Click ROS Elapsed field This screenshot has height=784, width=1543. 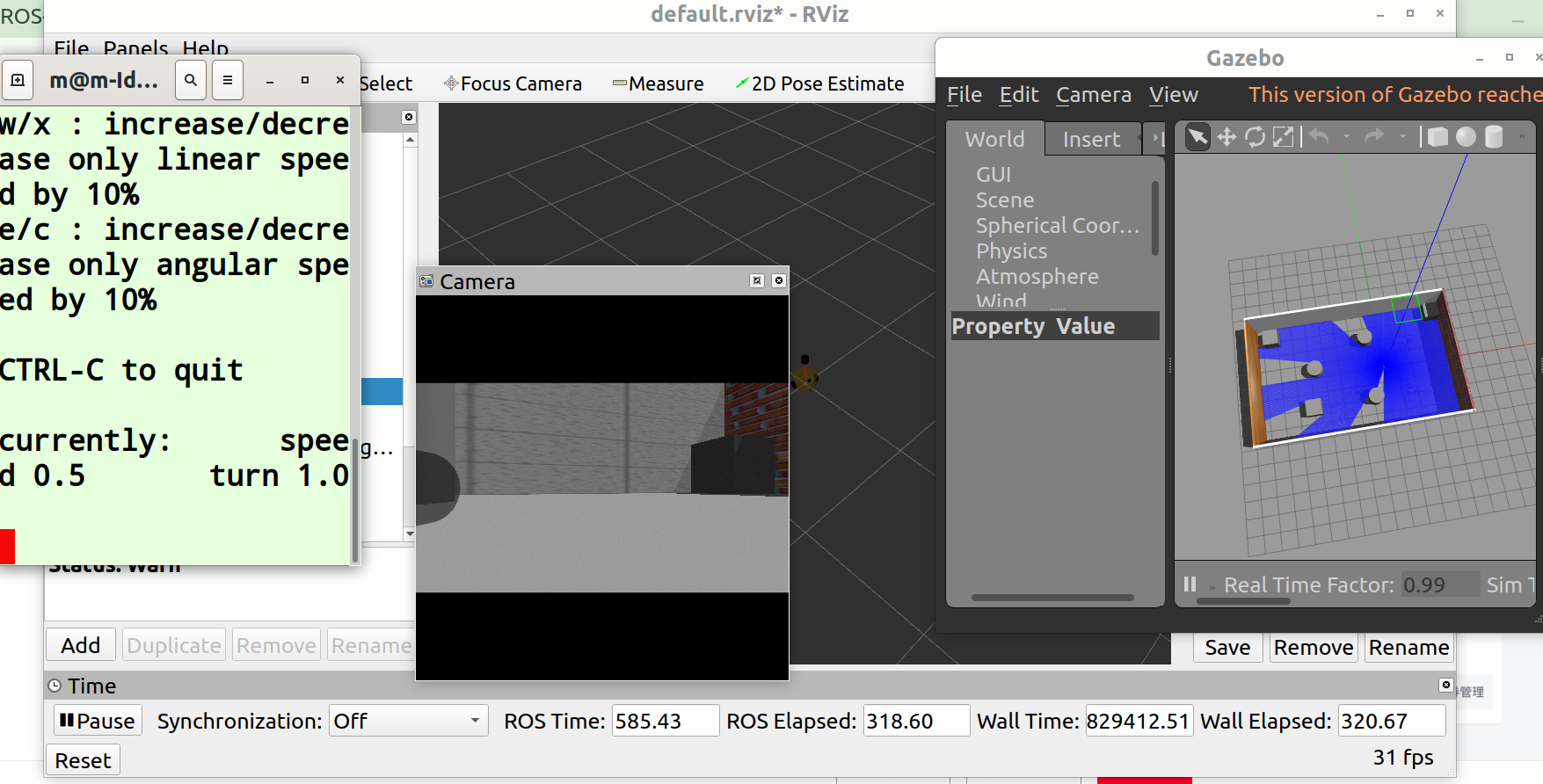[x=916, y=721]
